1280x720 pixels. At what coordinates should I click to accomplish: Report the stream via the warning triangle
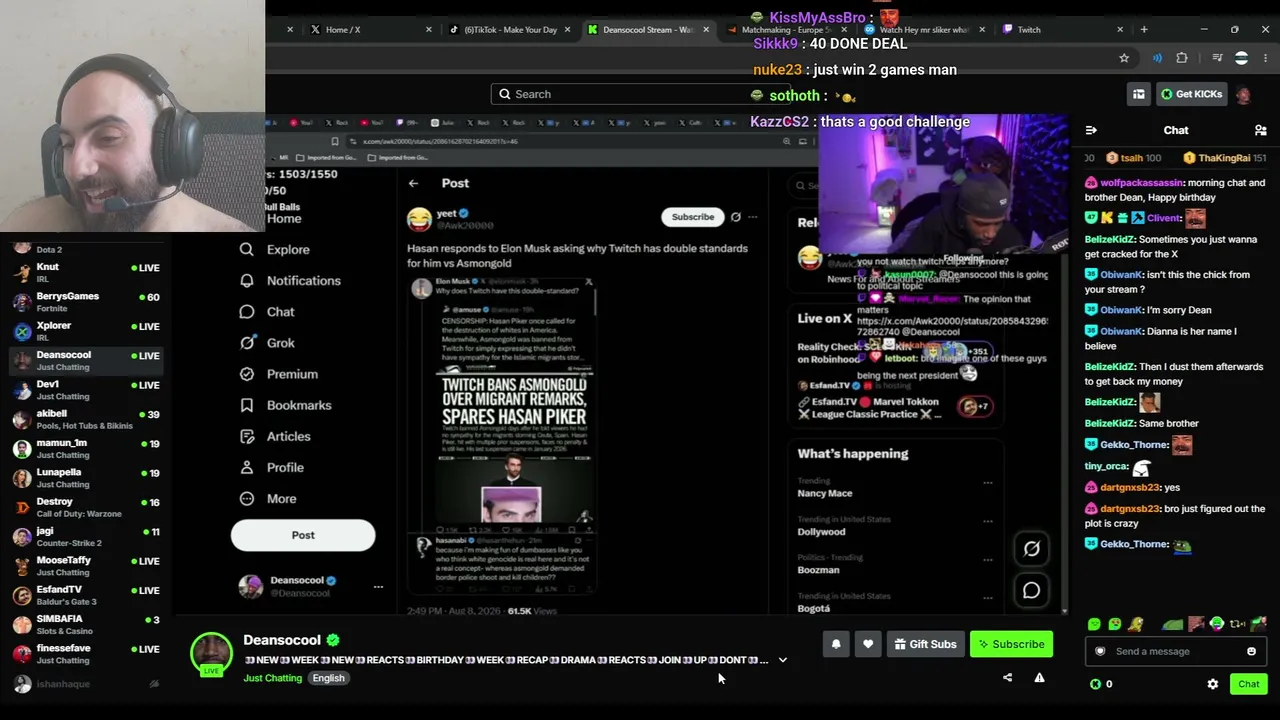pos(1039,678)
